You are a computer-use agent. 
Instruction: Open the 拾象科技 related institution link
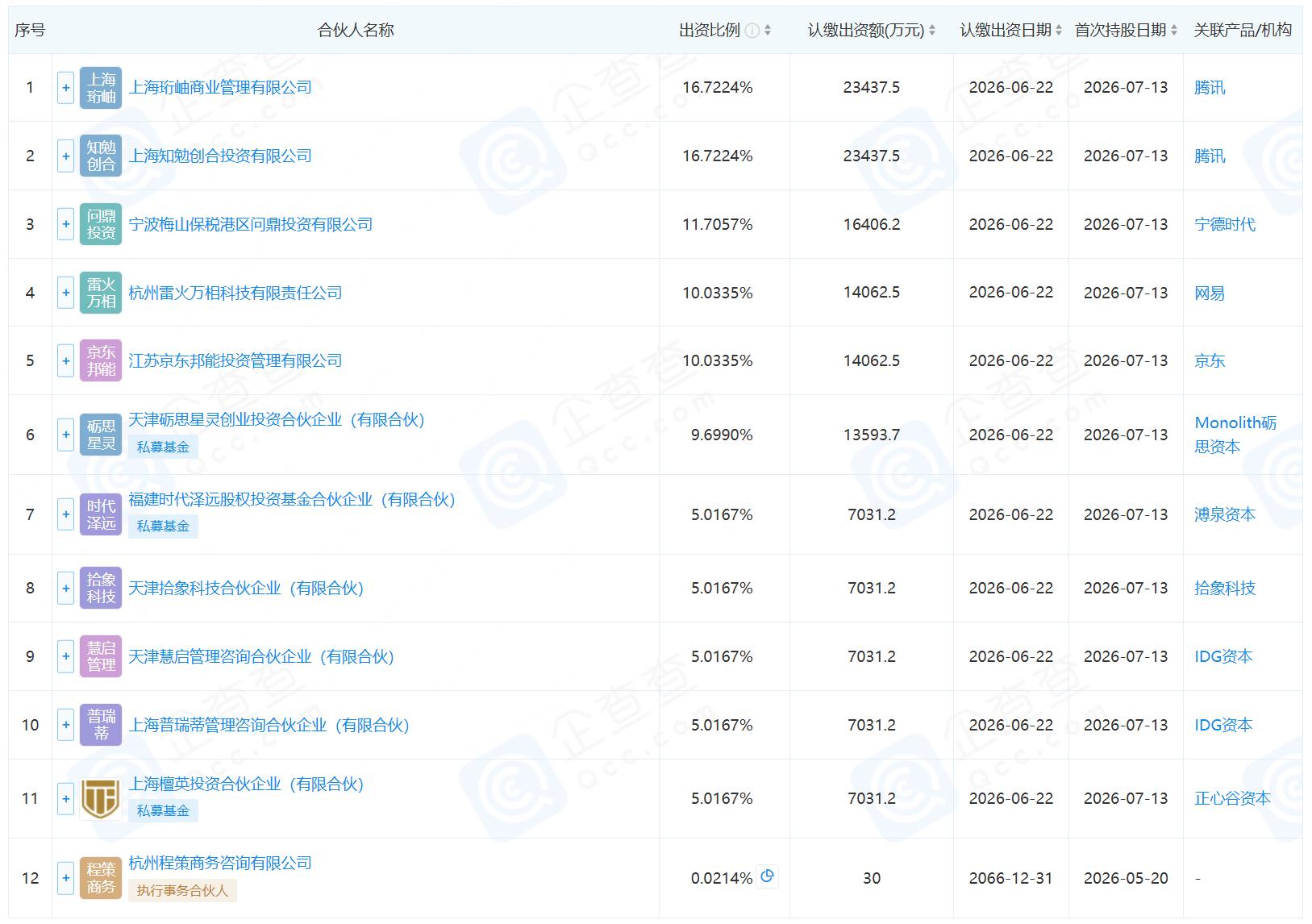(x=1225, y=588)
